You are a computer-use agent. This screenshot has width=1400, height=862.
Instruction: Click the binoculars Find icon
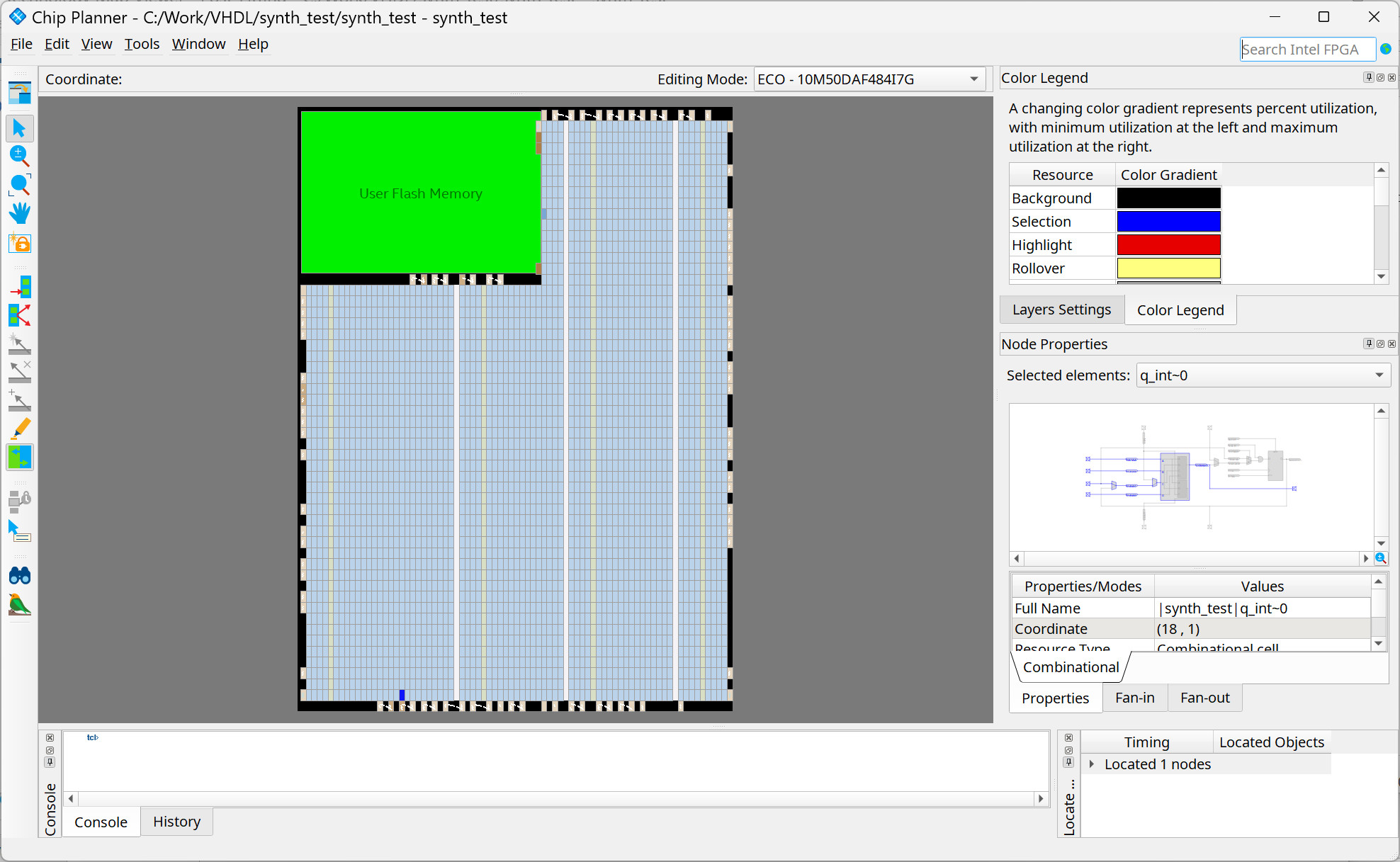(x=19, y=575)
